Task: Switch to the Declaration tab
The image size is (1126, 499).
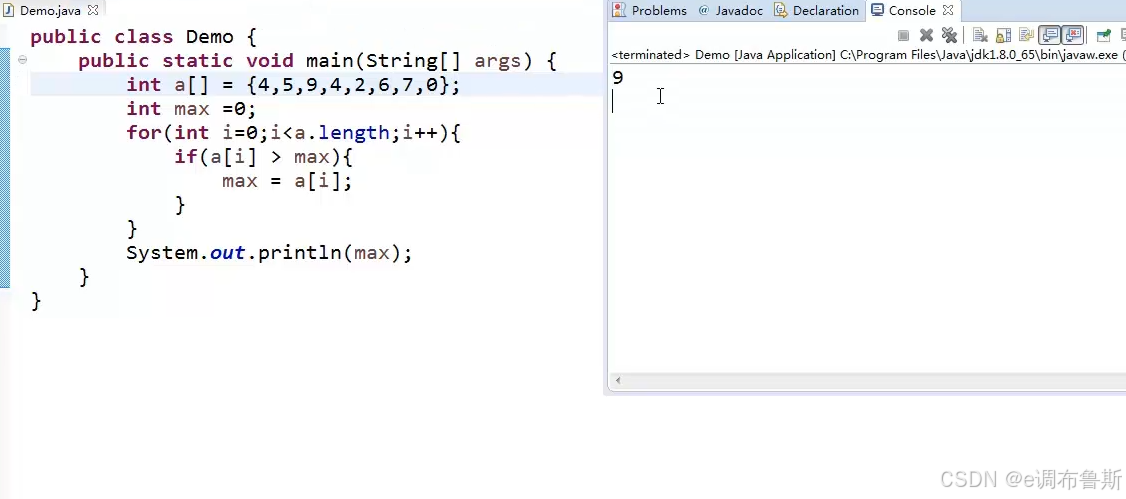Action: [816, 11]
